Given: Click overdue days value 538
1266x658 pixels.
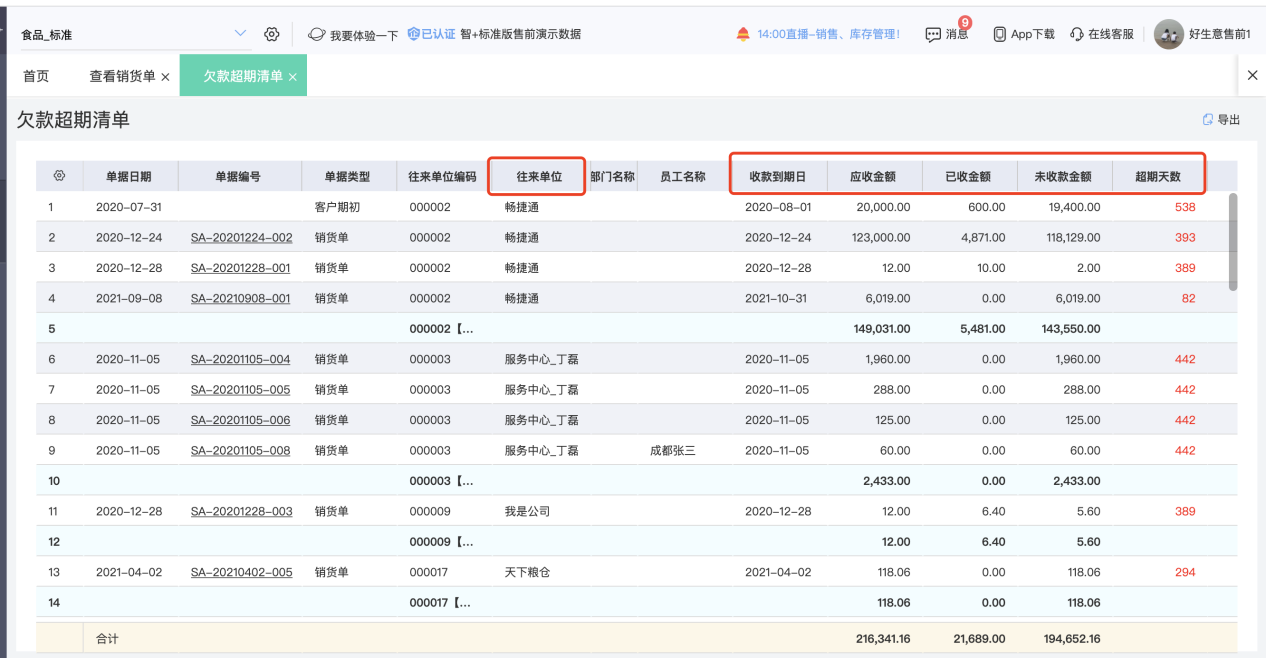Looking at the screenshot, I should coord(1185,207).
